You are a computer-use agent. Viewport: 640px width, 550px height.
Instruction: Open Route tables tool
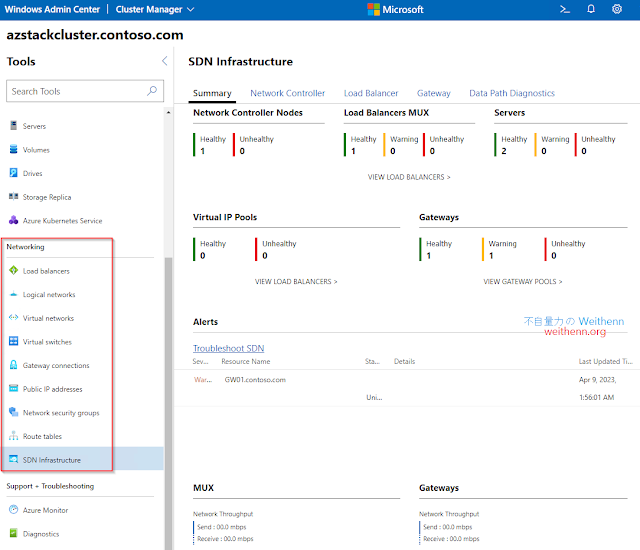click(42, 437)
